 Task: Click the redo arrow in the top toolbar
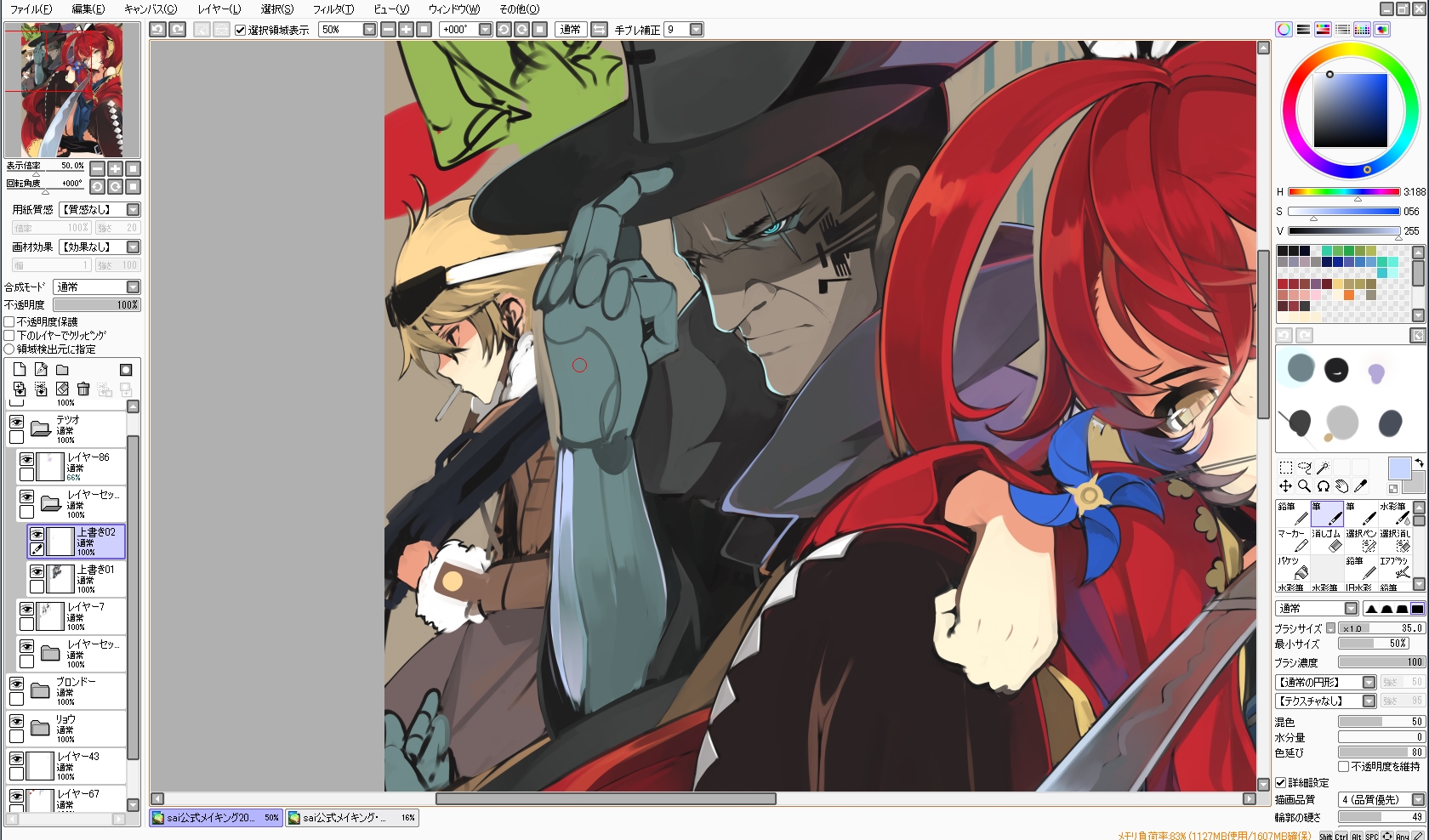[177, 30]
